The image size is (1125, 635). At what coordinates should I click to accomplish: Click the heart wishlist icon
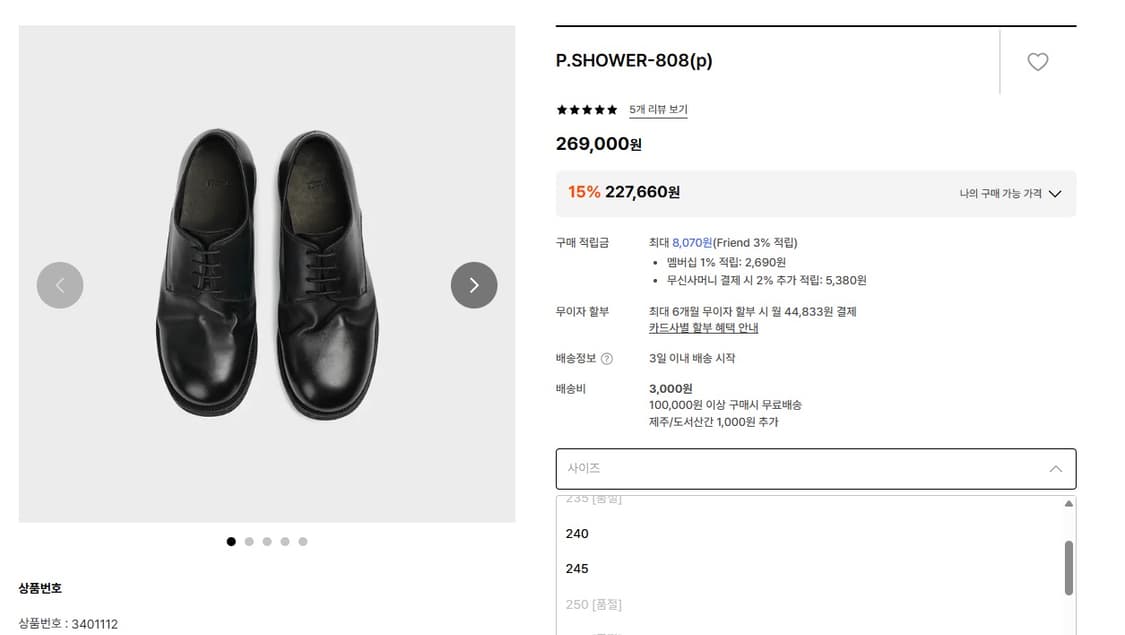[x=1038, y=62]
